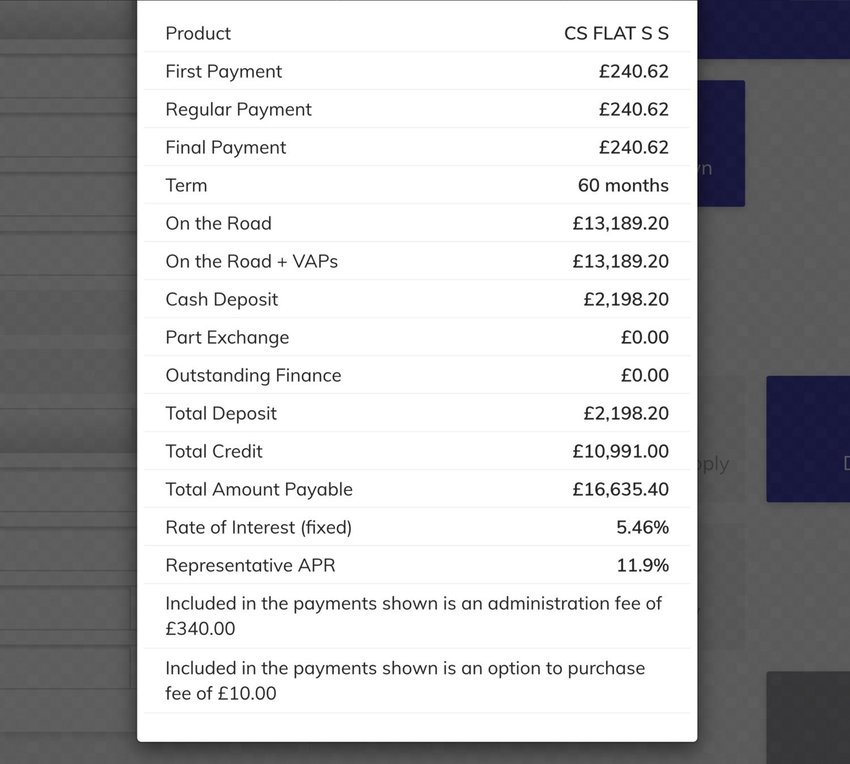Click the Outstanding Finance label
This screenshot has height=764, width=850.
point(253,375)
